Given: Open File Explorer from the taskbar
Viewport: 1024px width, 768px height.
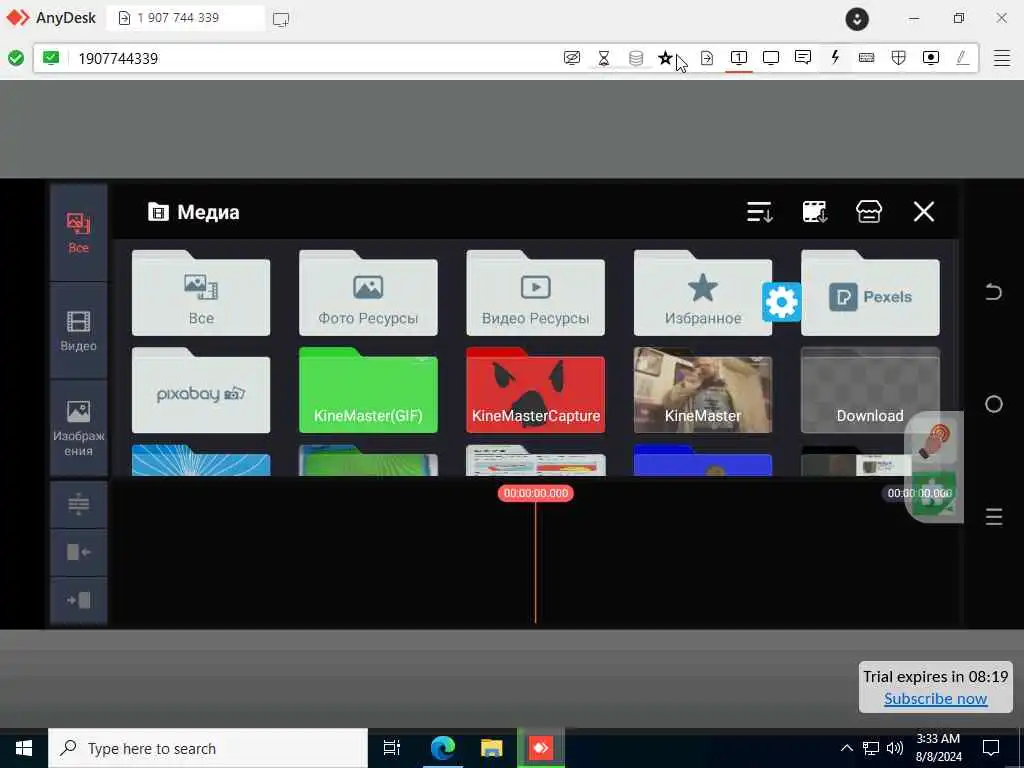Looking at the screenshot, I should [491, 748].
